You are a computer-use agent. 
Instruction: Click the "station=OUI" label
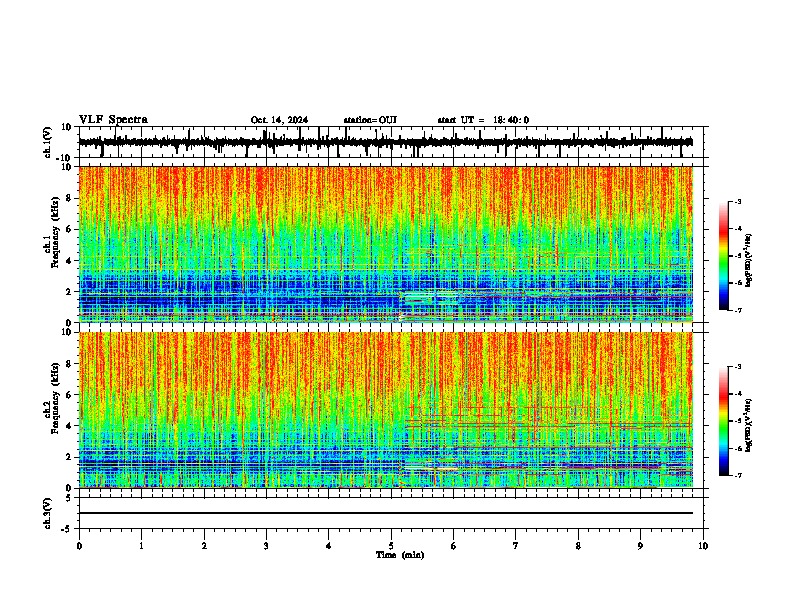coord(370,120)
